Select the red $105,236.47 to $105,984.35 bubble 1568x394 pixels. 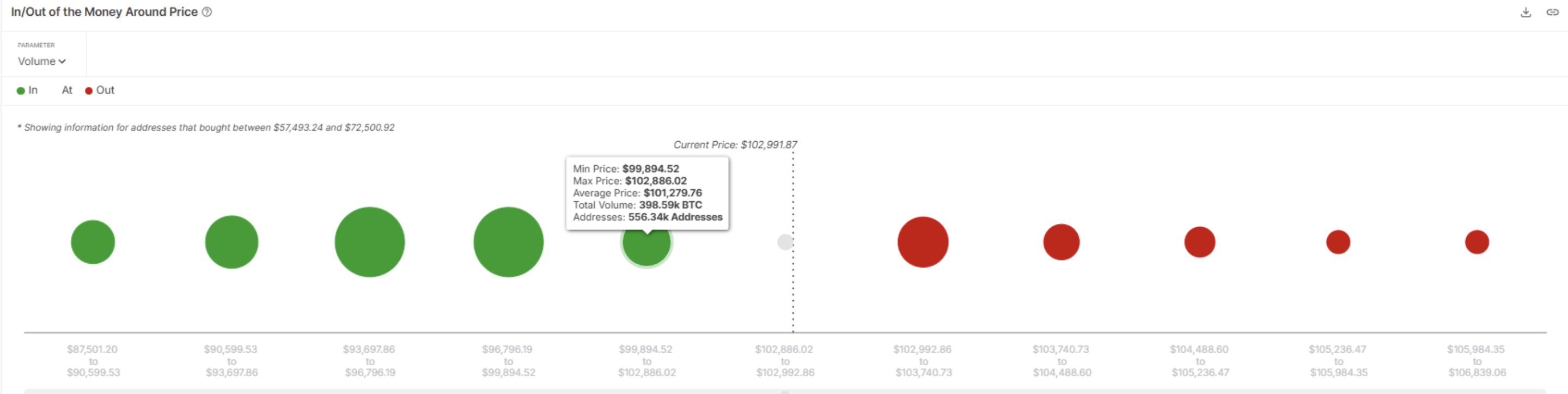[1339, 242]
